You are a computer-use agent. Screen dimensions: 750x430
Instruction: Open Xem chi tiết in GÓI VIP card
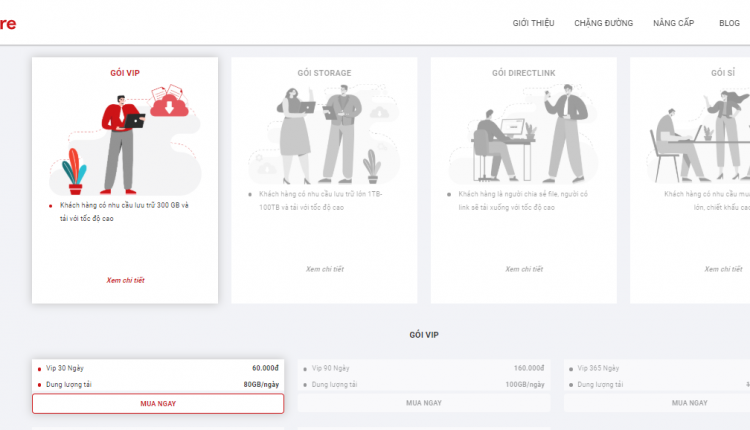pos(125,280)
